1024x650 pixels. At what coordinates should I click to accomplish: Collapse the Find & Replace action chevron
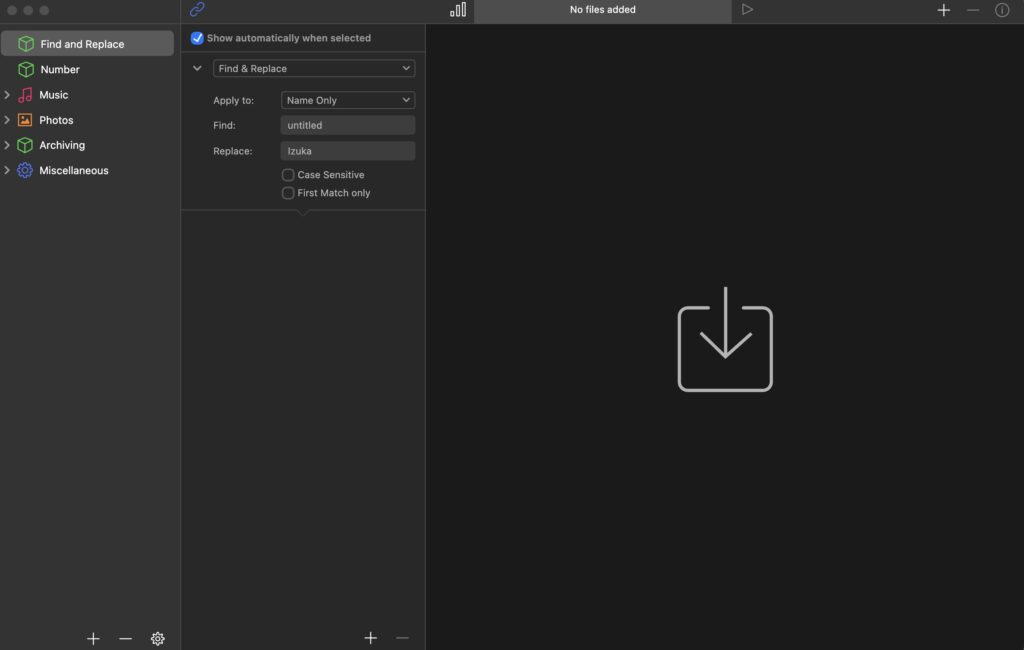pos(197,68)
